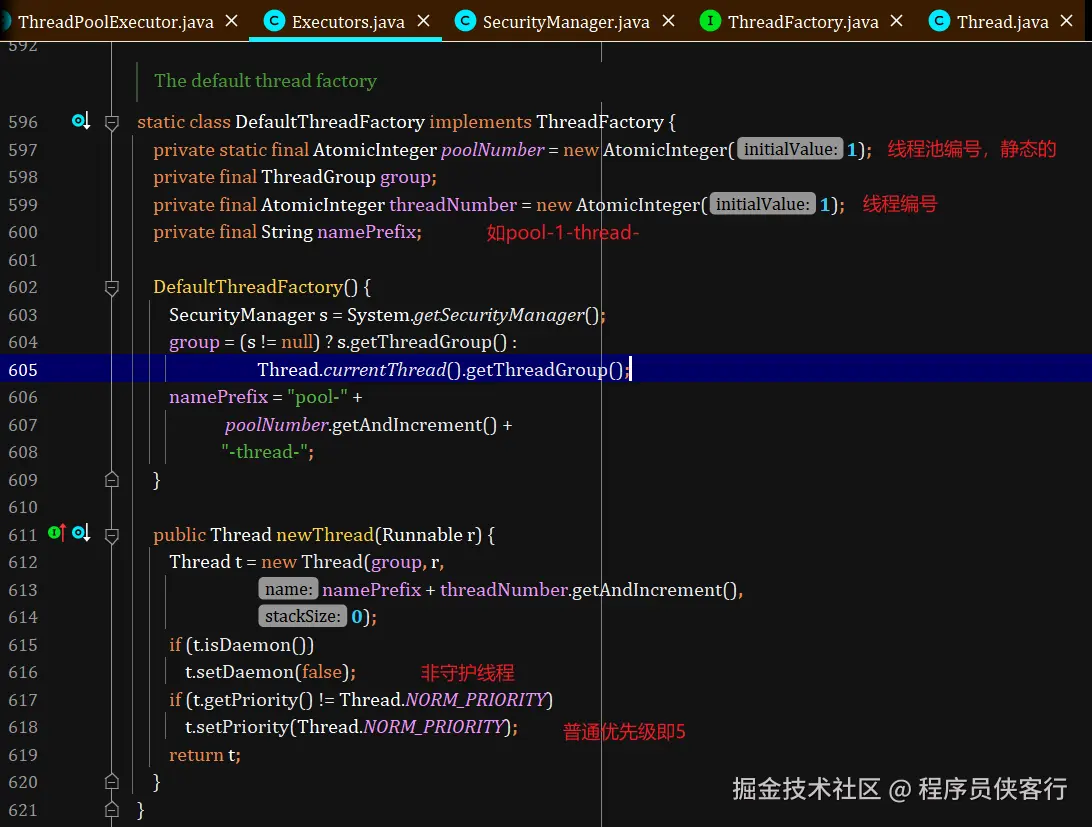Click the "pool-" string literal
1092x827 pixels.
click(x=318, y=397)
